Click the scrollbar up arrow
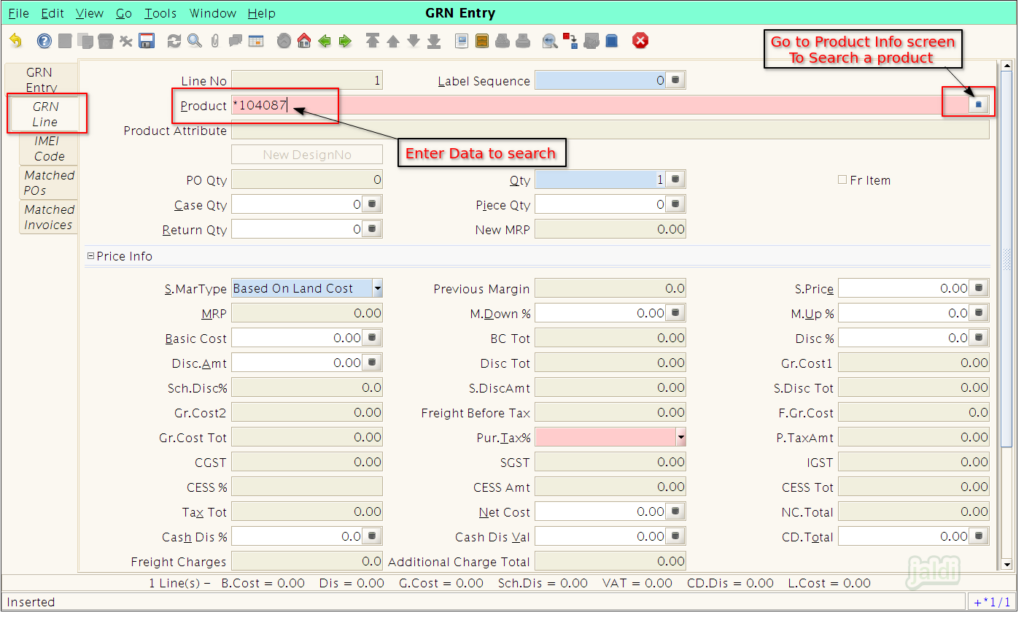 [x=1006, y=66]
